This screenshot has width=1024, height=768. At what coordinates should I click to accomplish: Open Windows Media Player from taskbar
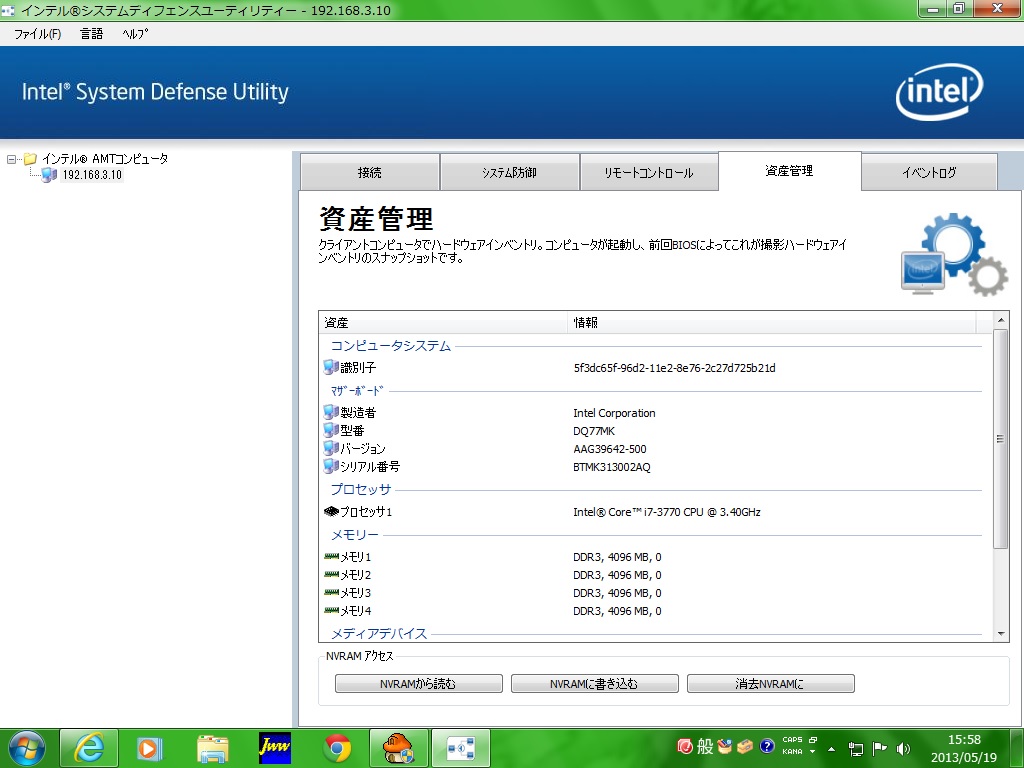150,748
